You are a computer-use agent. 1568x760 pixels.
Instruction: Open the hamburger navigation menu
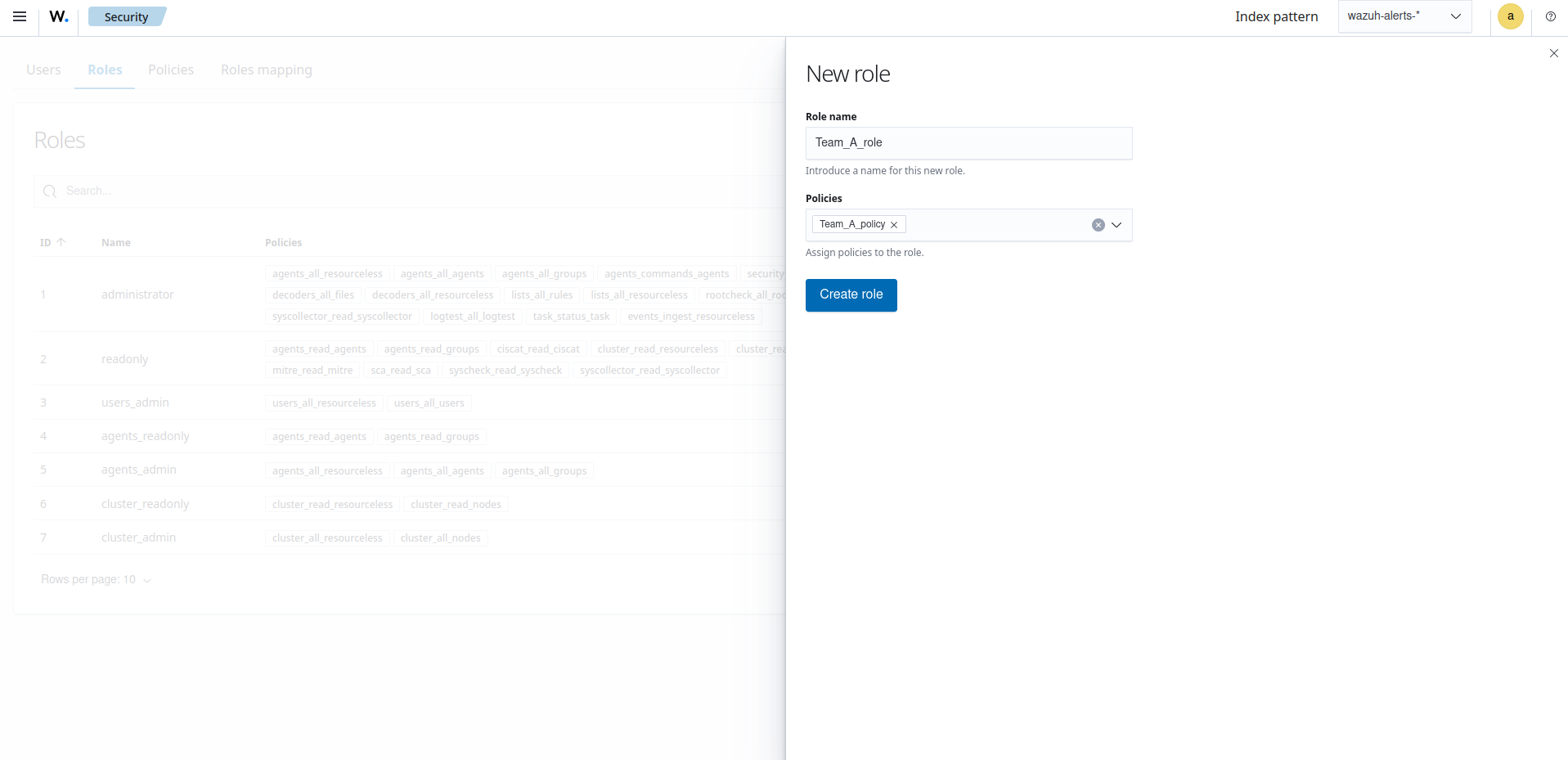click(x=20, y=16)
